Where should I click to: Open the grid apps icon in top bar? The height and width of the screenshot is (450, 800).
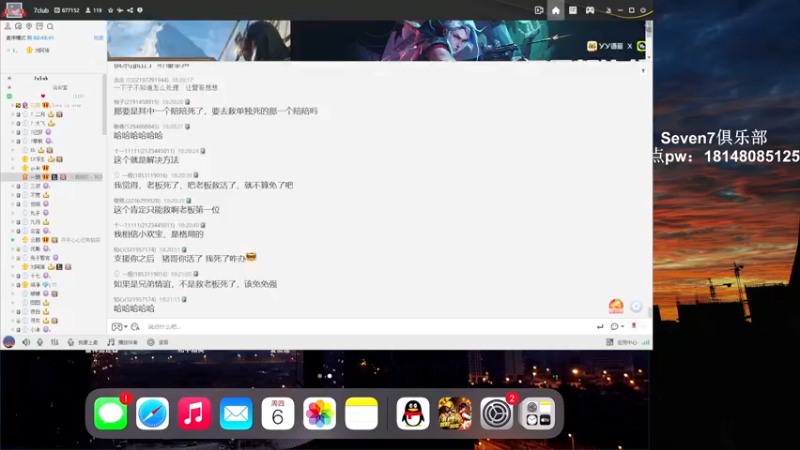coord(573,10)
